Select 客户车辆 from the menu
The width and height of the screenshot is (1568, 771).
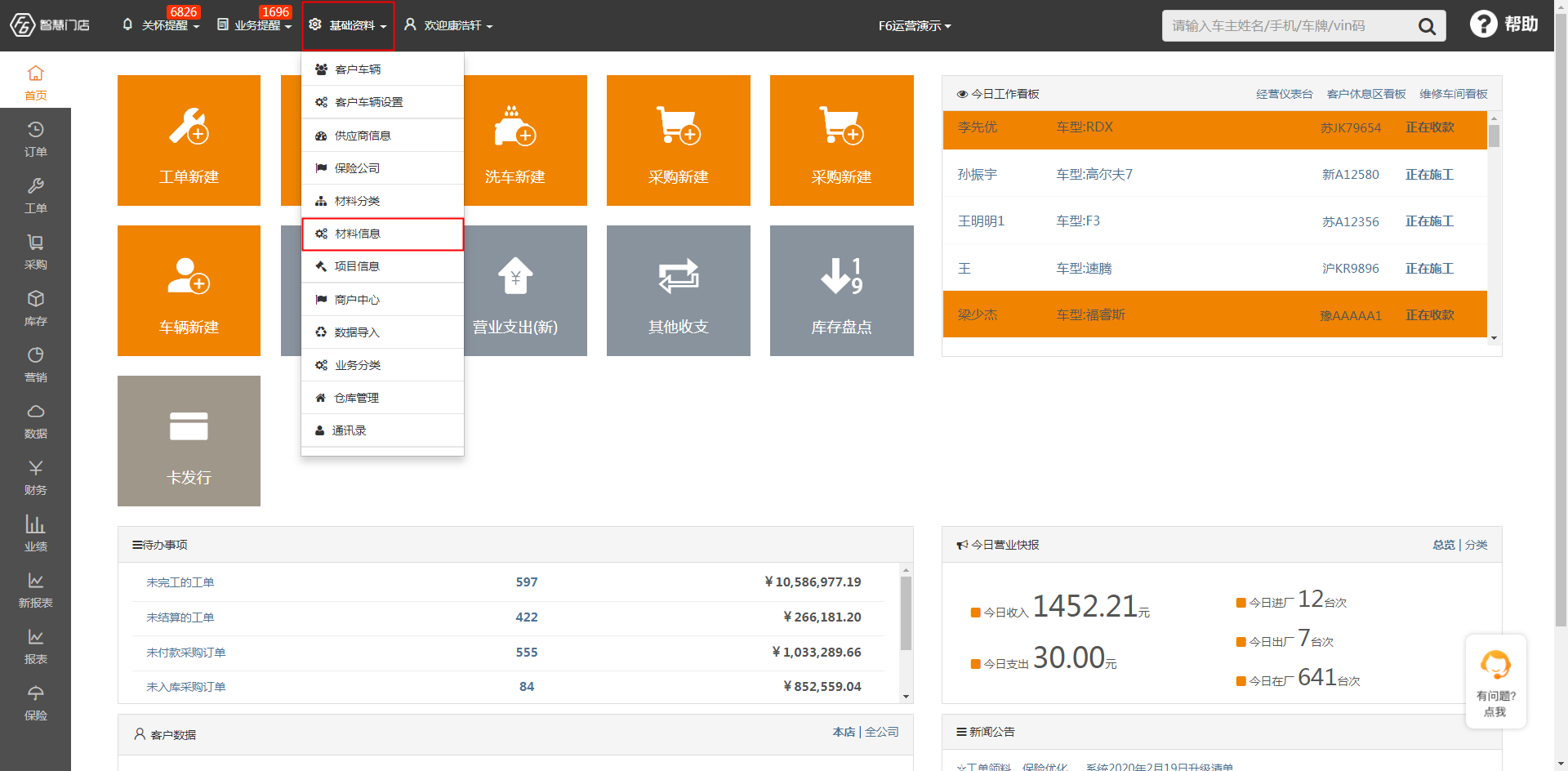[x=382, y=69]
